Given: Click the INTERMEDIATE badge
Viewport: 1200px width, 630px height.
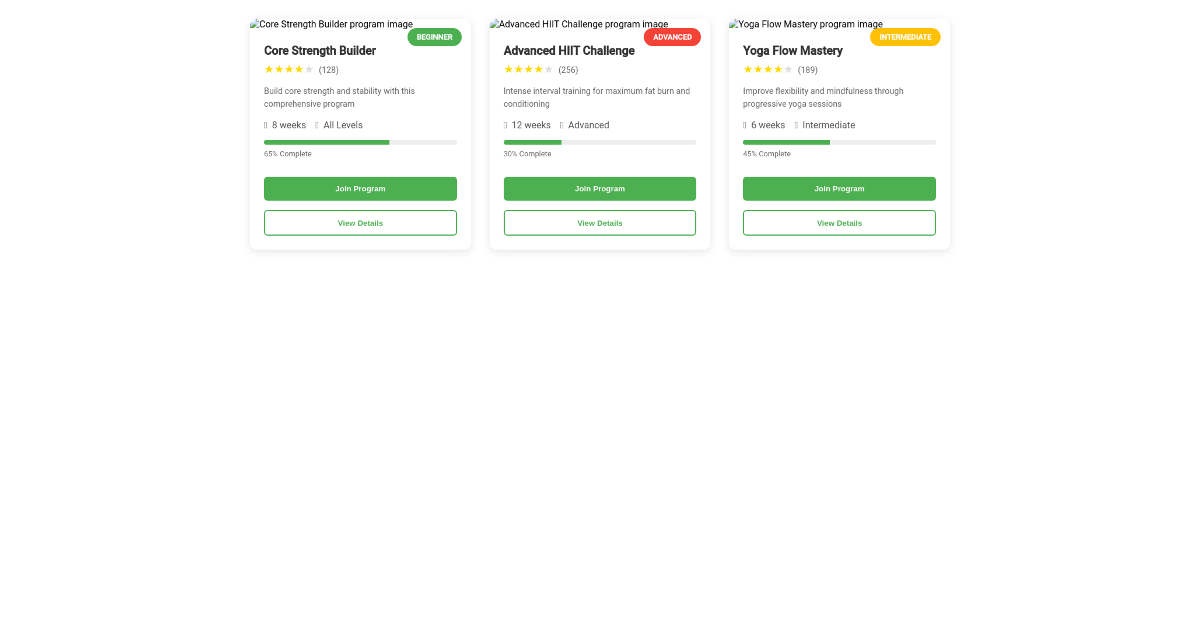Looking at the screenshot, I should 905,36.
